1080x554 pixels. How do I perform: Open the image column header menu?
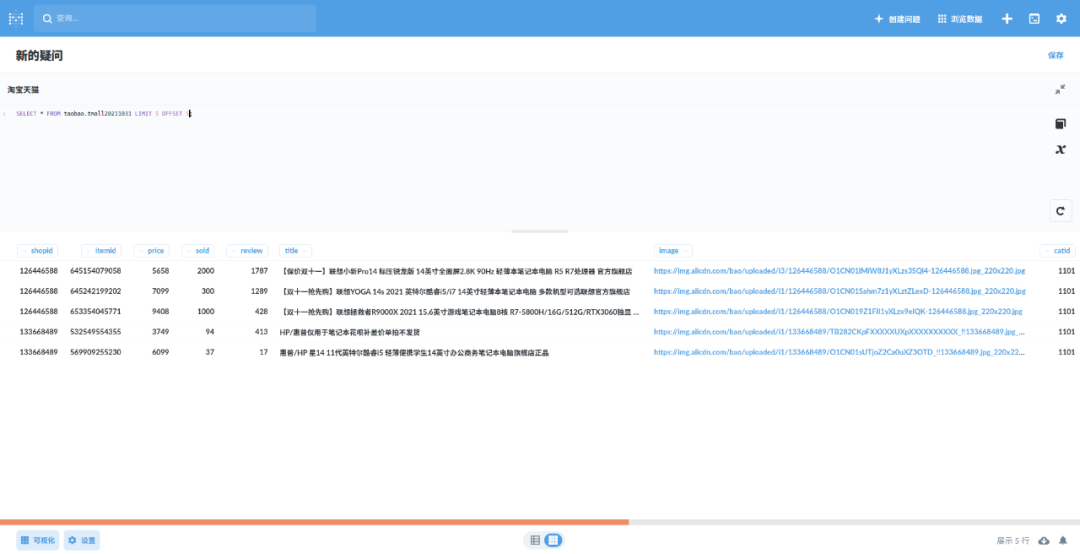(673, 251)
